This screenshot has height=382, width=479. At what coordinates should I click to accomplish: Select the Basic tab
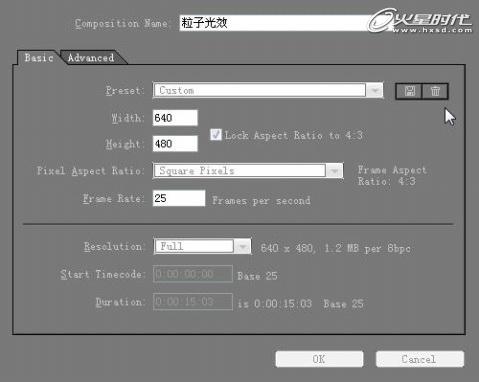tap(39, 58)
